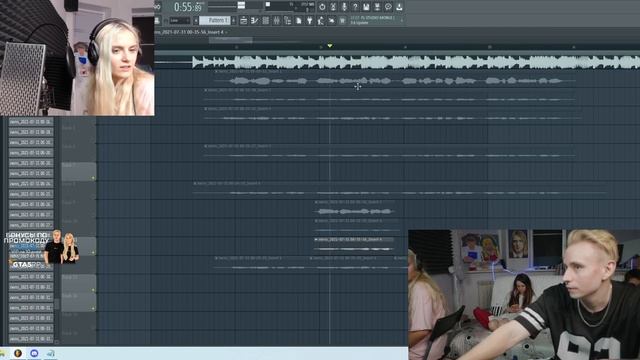Open the Pattern 1 selector
The image size is (640, 360).
(x=216, y=20)
